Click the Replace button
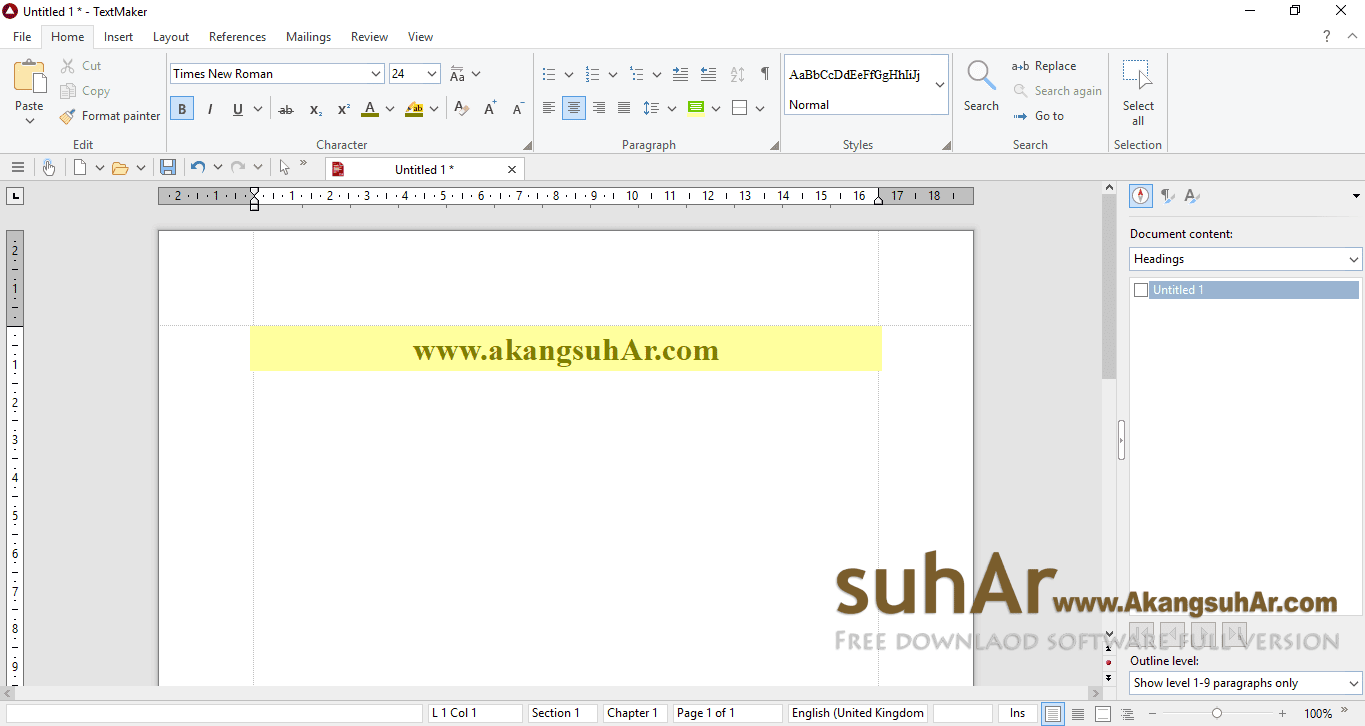The height and width of the screenshot is (726, 1365). (x=1044, y=66)
